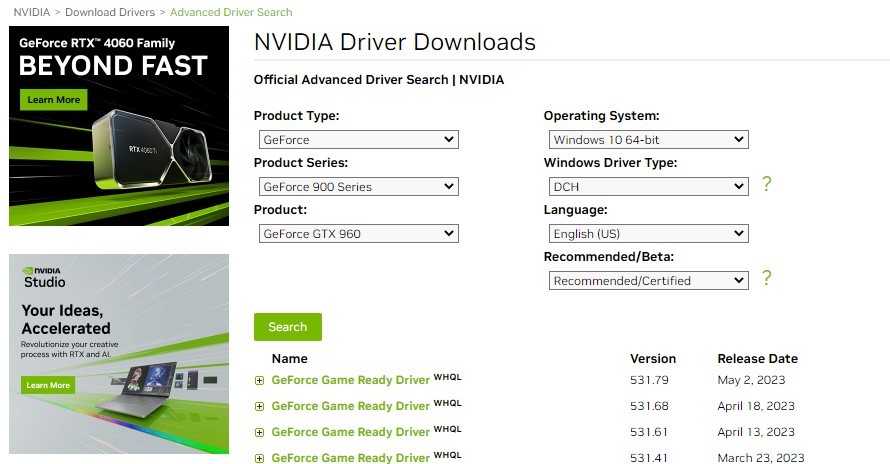Open the Product Series dropdown
Viewport: 890px width, 464px height.
[x=359, y=187]
